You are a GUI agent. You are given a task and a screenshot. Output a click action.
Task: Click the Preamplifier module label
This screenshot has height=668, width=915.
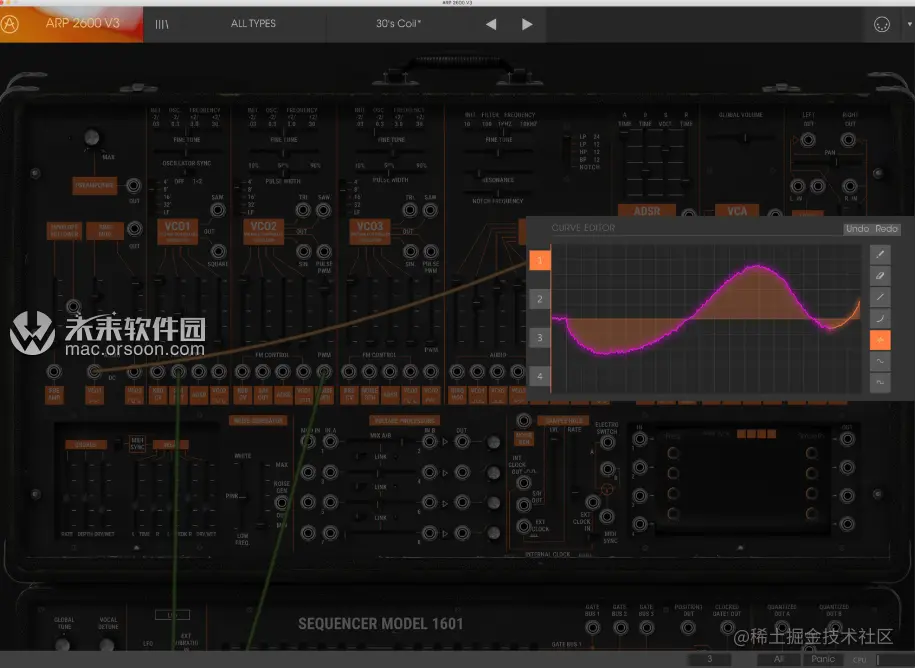click(95, 186)
